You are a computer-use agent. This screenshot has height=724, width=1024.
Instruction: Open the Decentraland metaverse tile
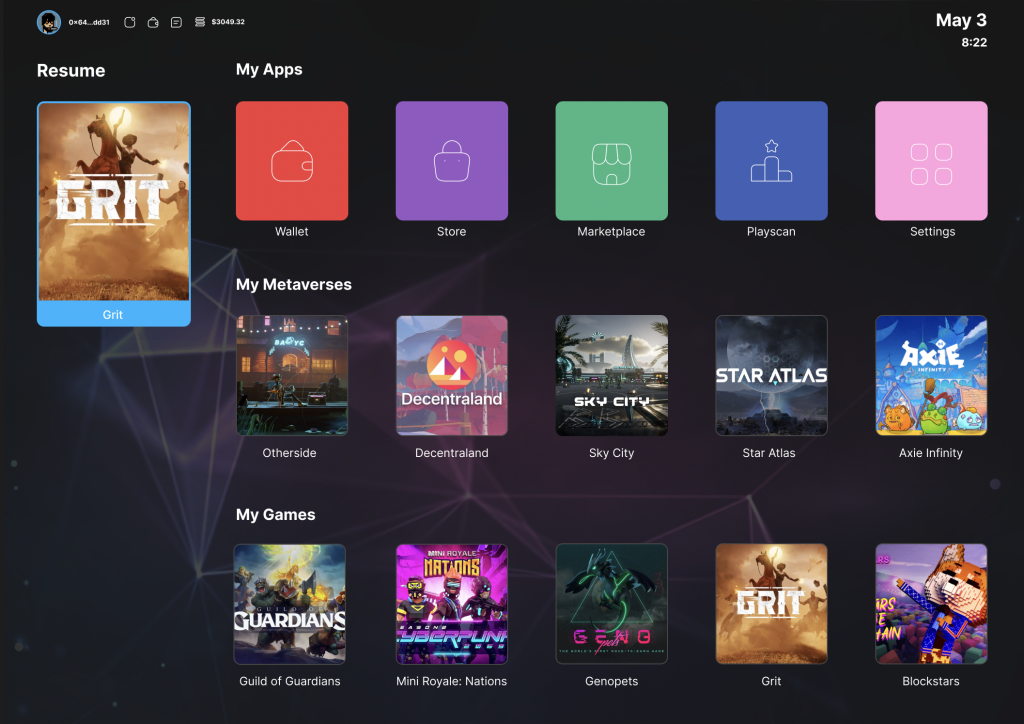point(451,376)
